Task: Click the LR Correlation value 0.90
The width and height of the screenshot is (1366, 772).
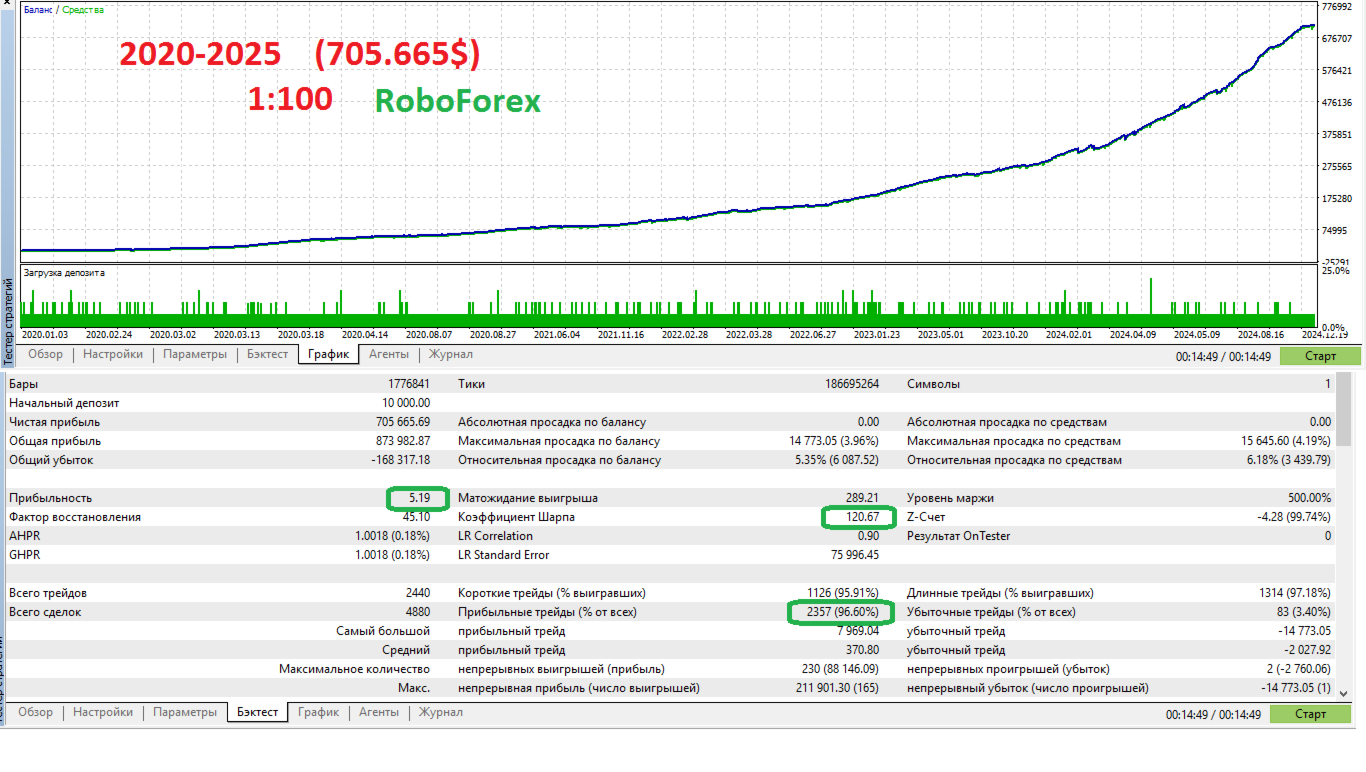Action: click(x=868, y=536)
